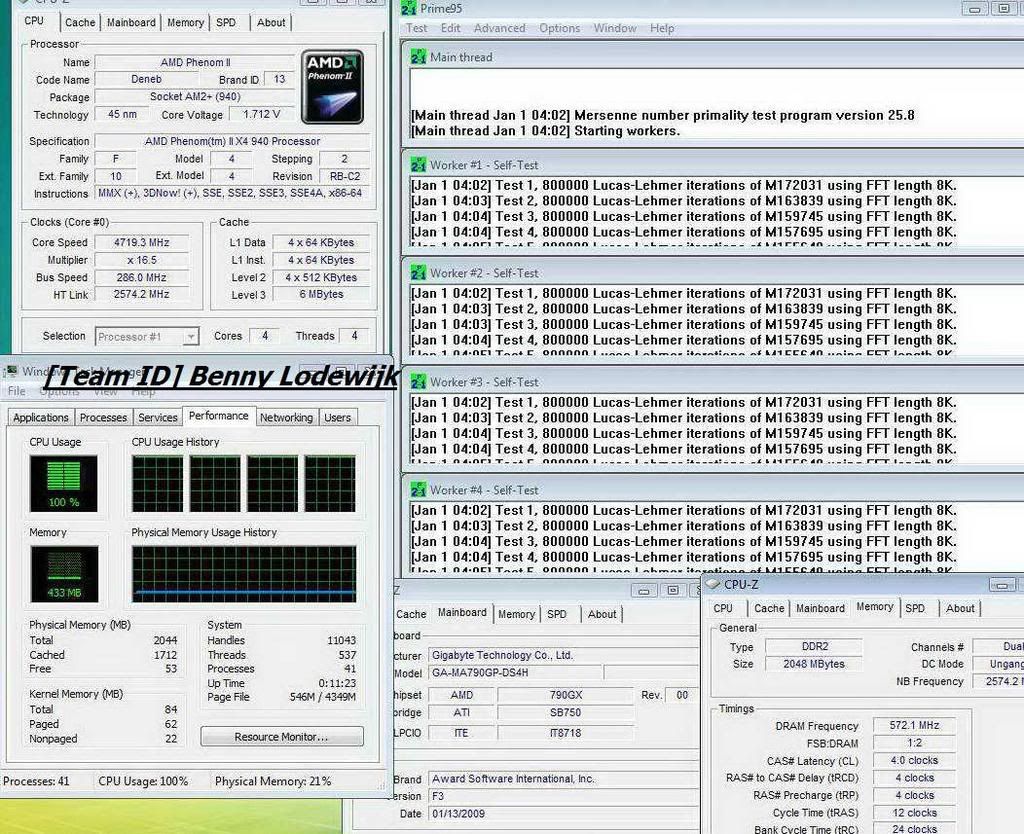Click the Worker #1 Self-Test window icon
This screenshot has width=1024, height=834.
(x=418, y=165)
